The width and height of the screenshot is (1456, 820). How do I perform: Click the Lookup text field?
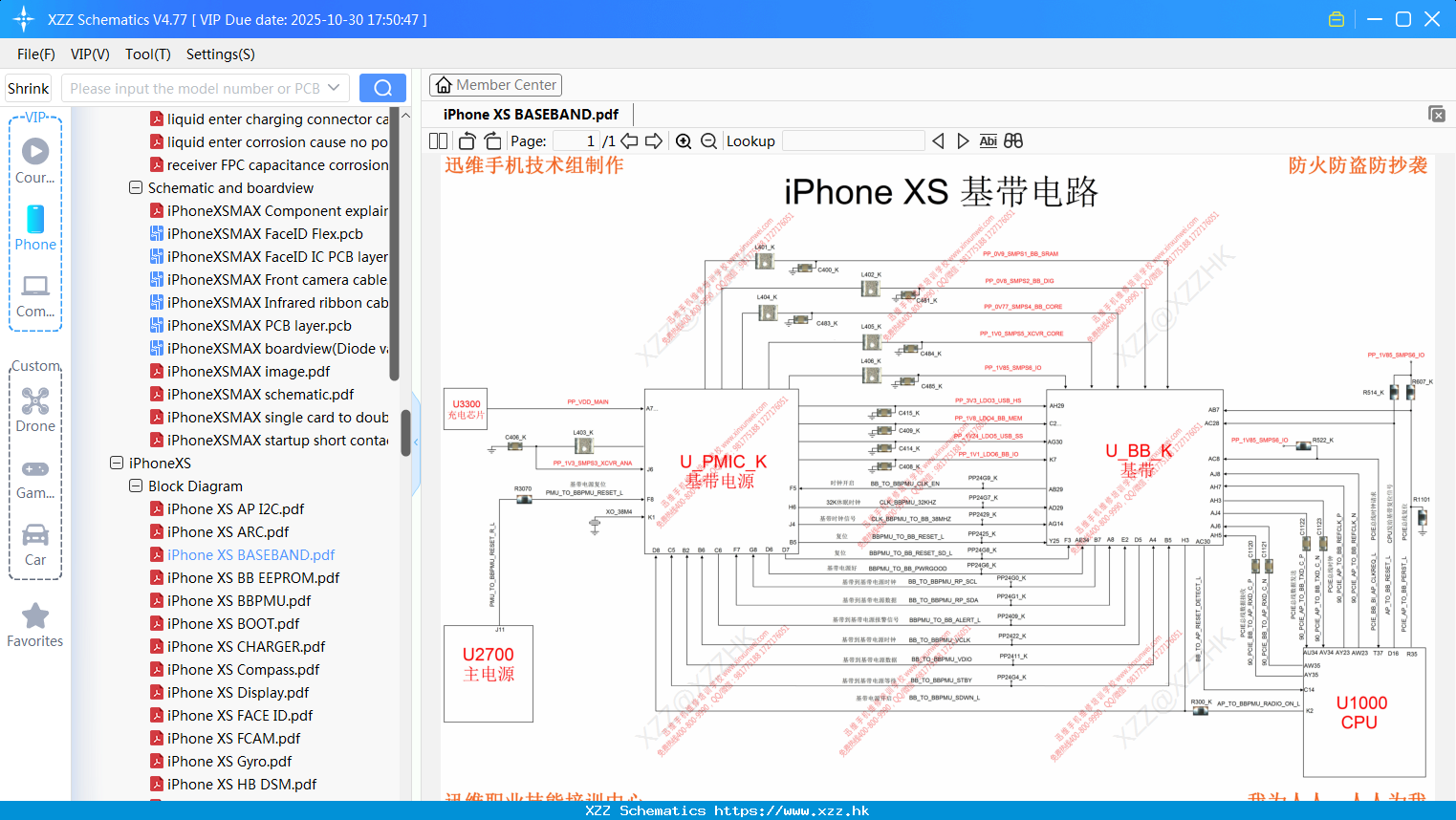tap(853, 140)
